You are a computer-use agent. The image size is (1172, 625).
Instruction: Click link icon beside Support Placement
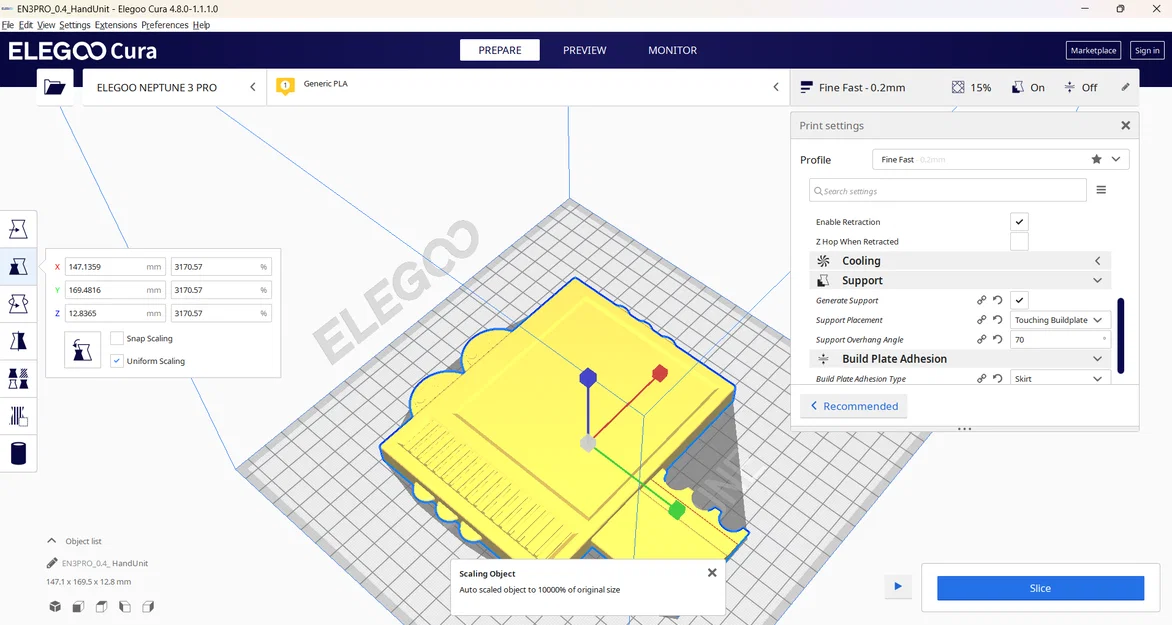(981, 319)
